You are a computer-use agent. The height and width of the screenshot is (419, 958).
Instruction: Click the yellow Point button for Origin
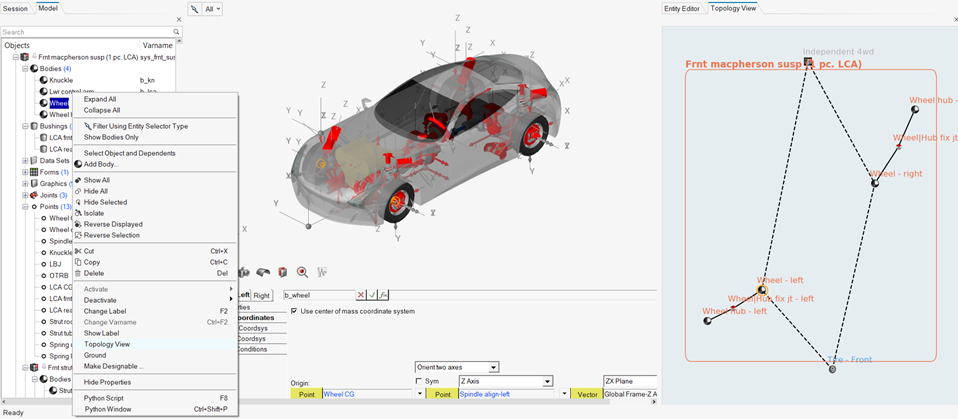pos(305,395)
